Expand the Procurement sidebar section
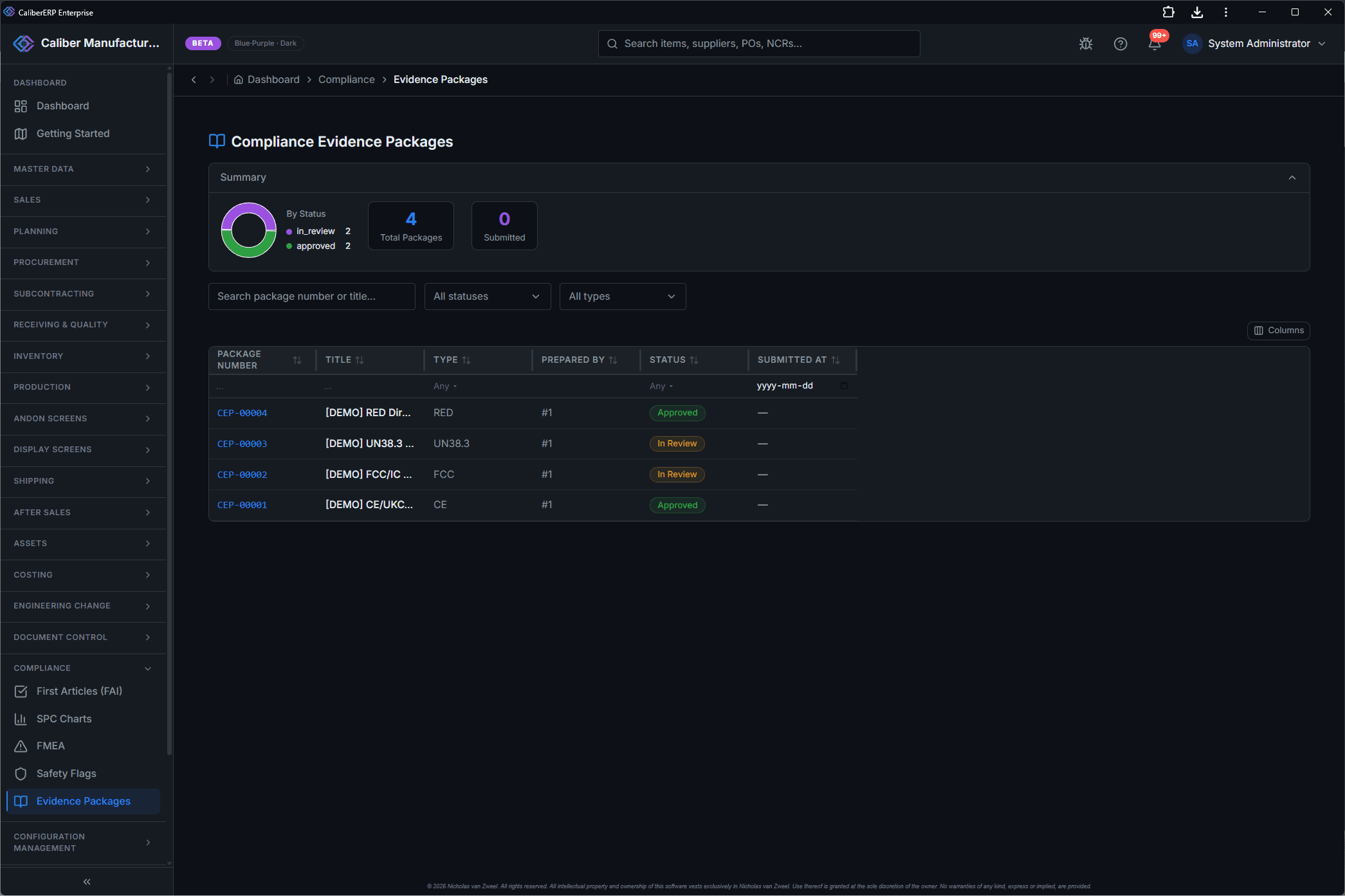This screenshot has width=1345, height=896. coord(83,262)
